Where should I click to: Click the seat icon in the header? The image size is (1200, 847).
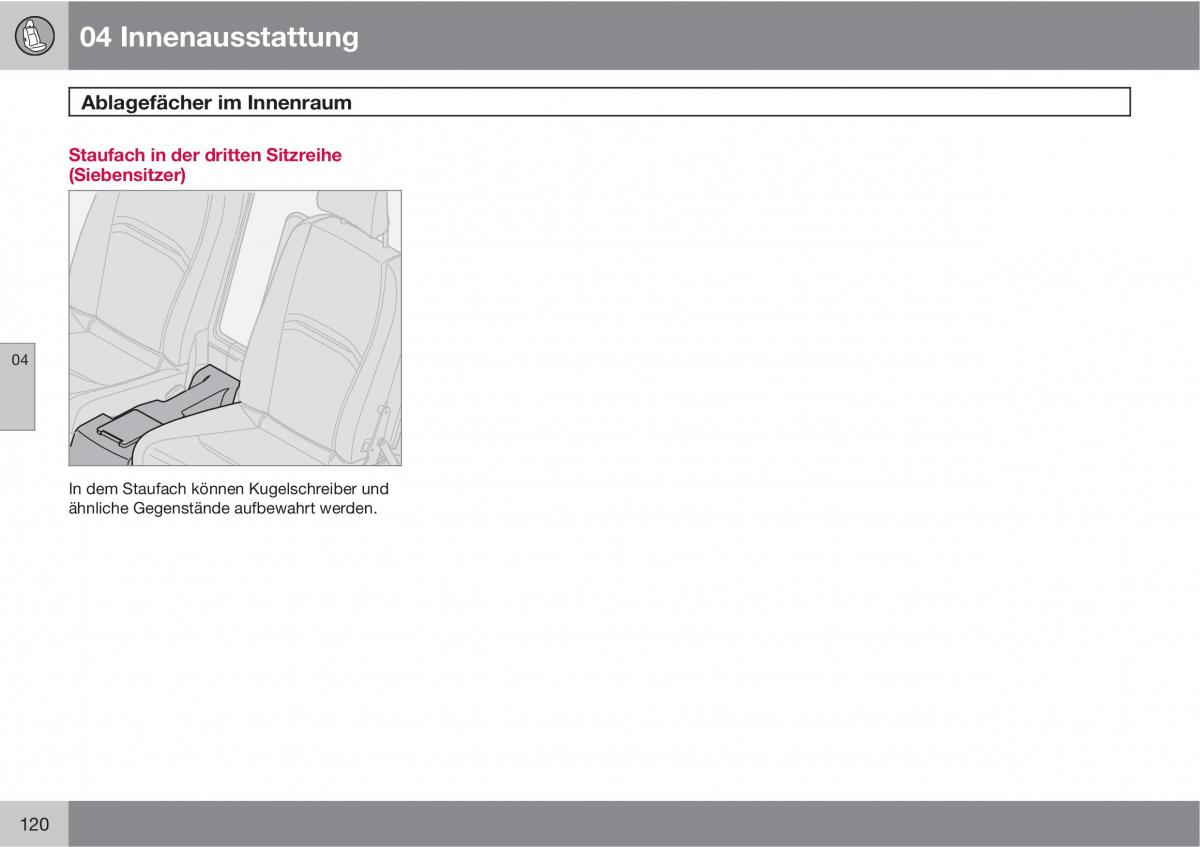(33, 37)
